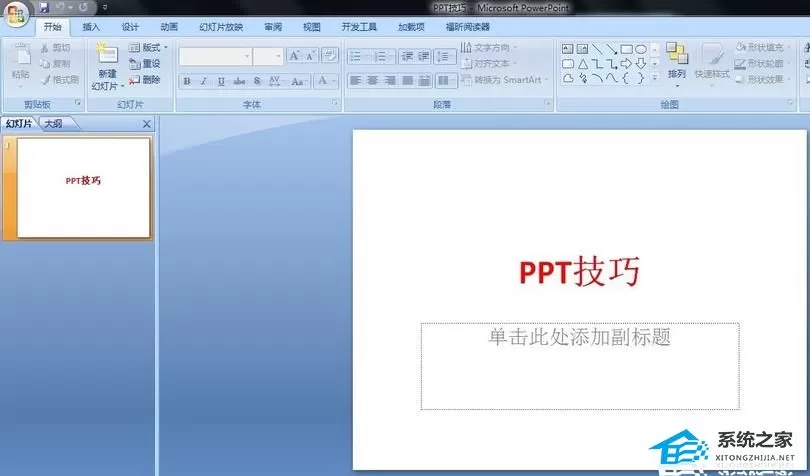Switch to the Outline (大纲) pane tab
Image resolution: width=810 pixels, height=476 pixels.
(53, 124)
